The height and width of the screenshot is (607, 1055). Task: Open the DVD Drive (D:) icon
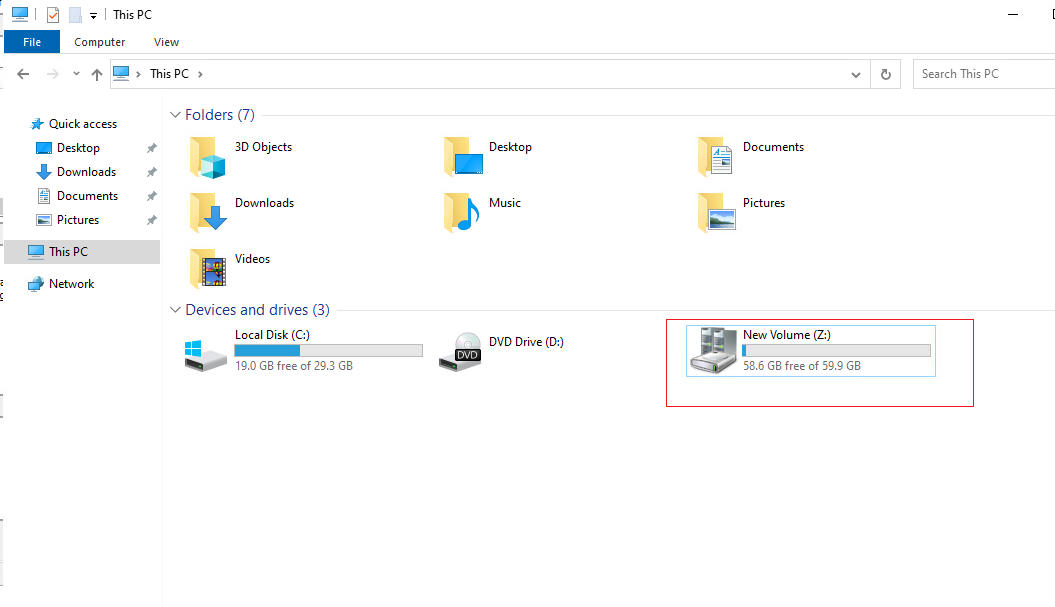point(460,352)
